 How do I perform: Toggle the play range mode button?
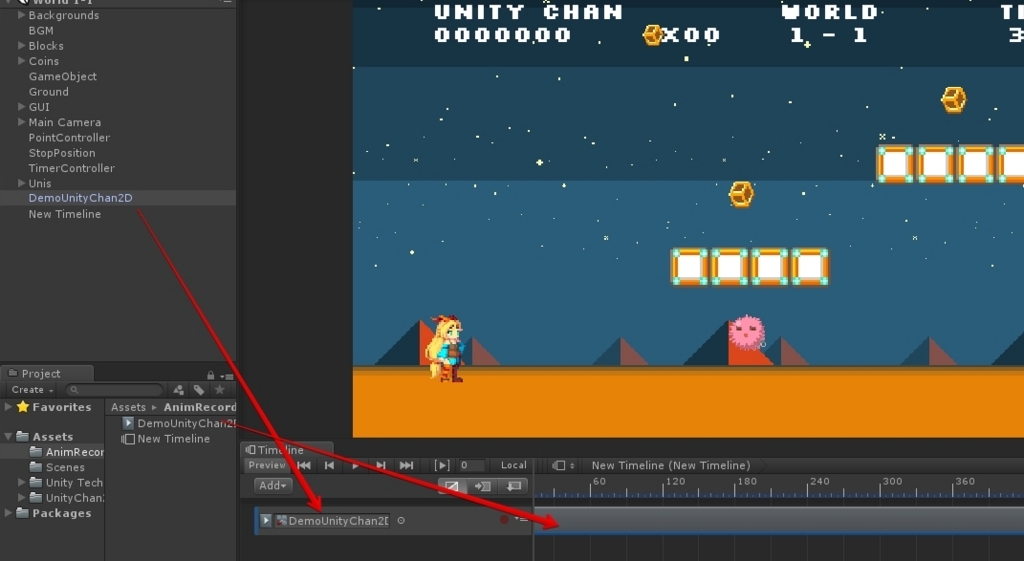click(442, 466)
